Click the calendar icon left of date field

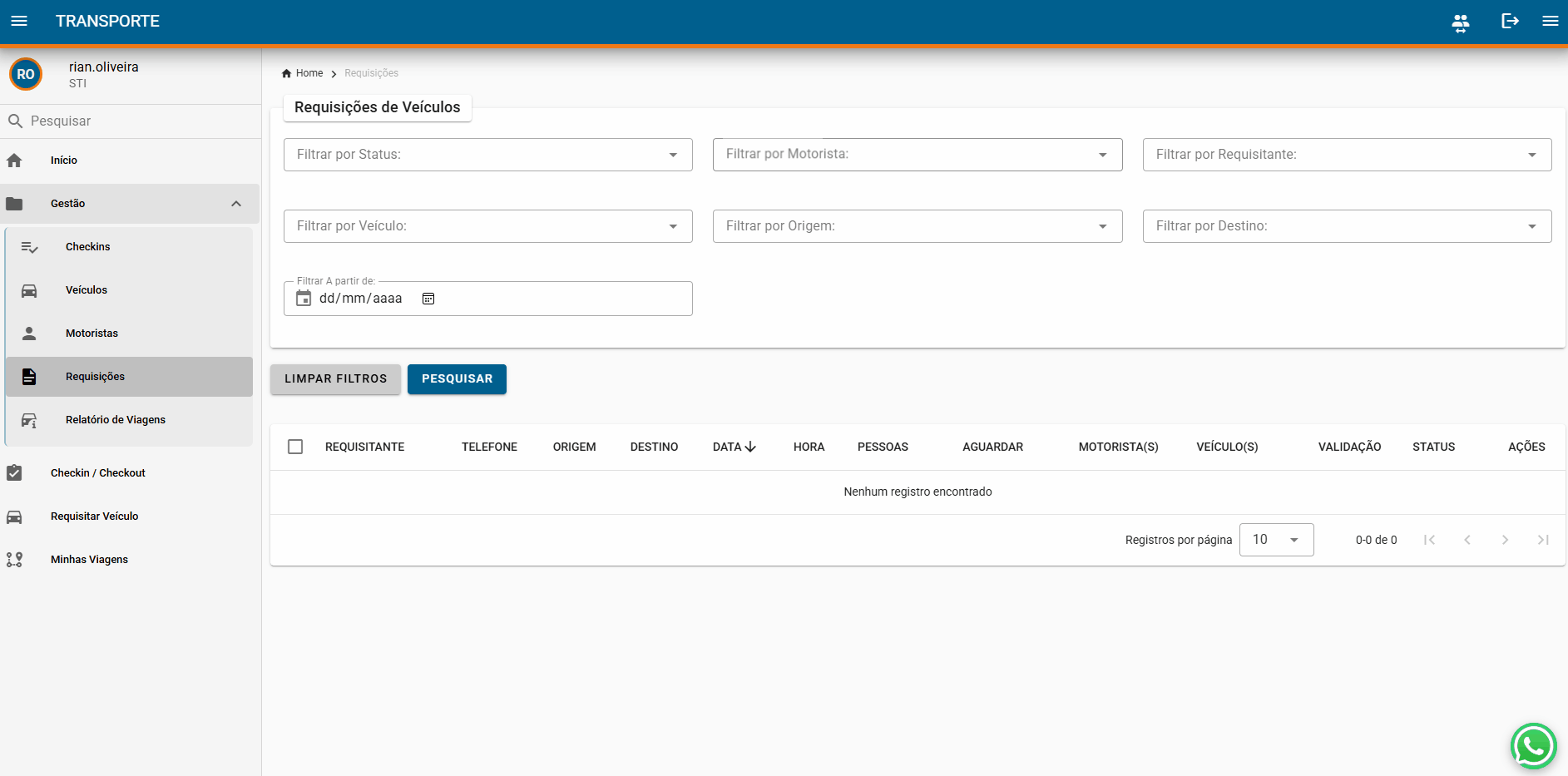pyautogui.click(x=304, y=299)
